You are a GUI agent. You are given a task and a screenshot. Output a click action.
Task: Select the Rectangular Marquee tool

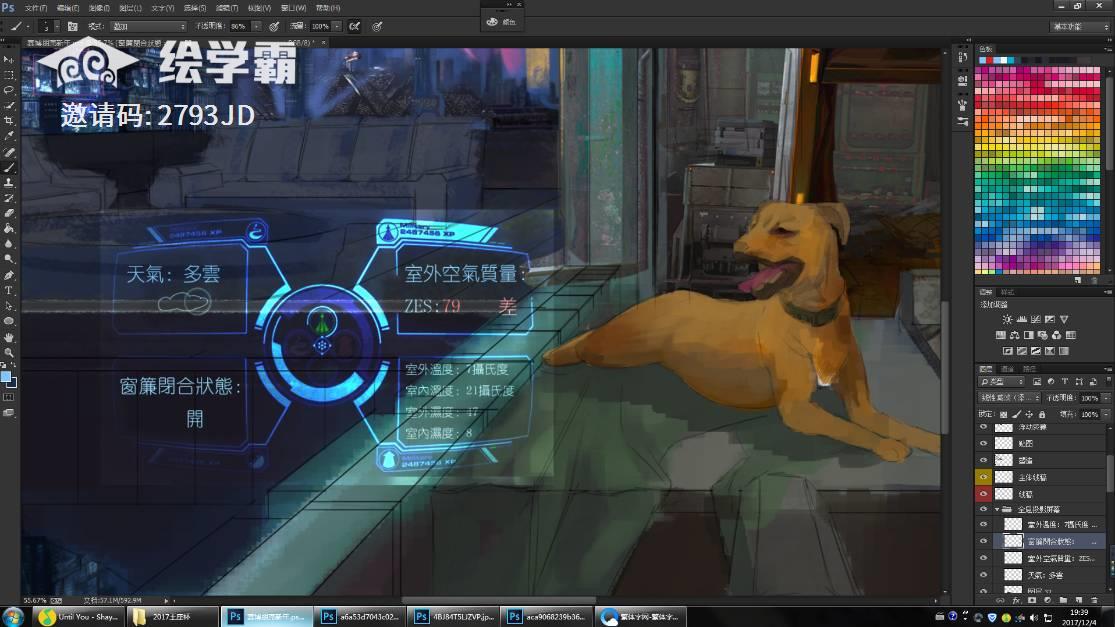coord(9,75)
